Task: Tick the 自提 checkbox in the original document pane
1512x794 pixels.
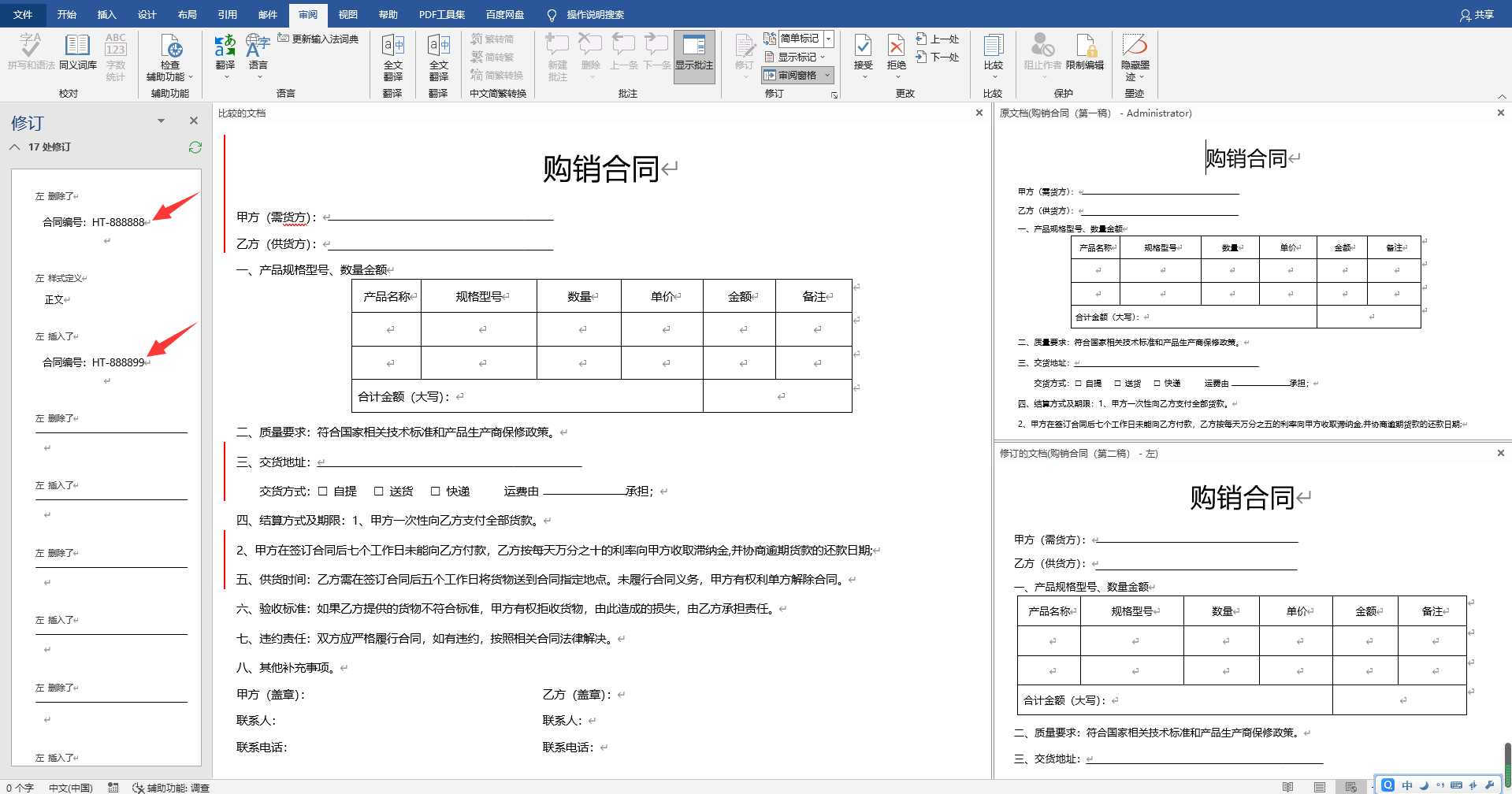Action: 1079,384
